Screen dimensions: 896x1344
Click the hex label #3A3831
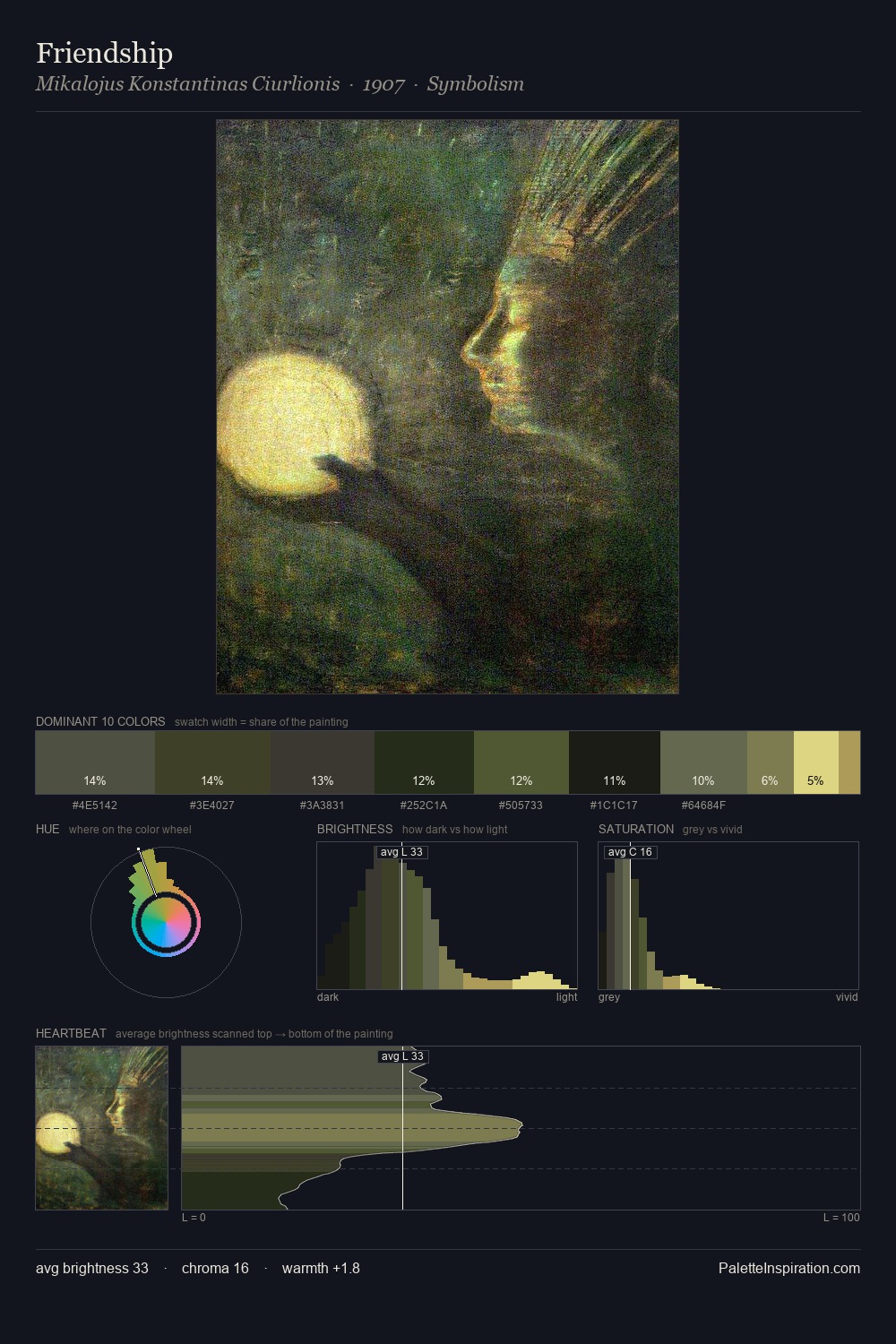[323, 806]
